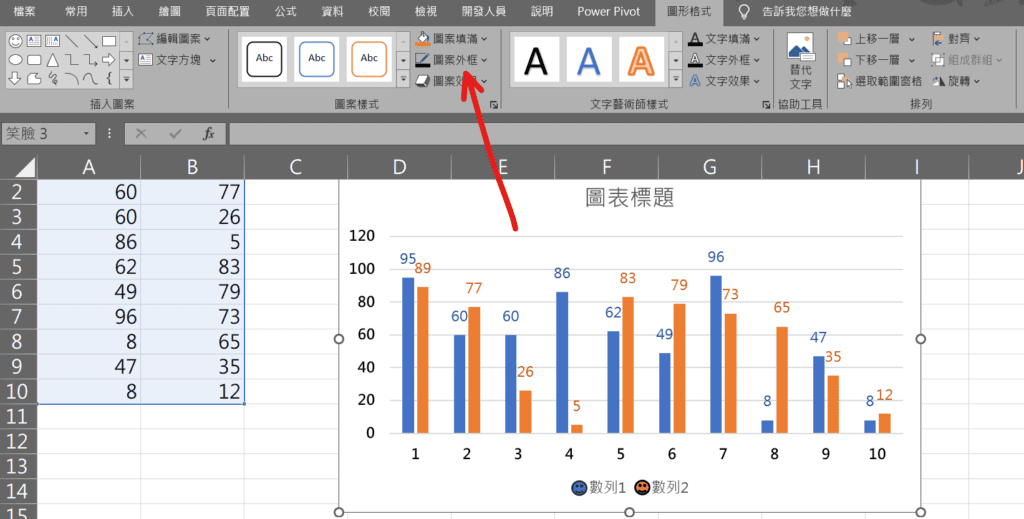Open 文字效果 text effects dropdown
This screenshot has width=1024, height=519.
click(x=724, y=81)
